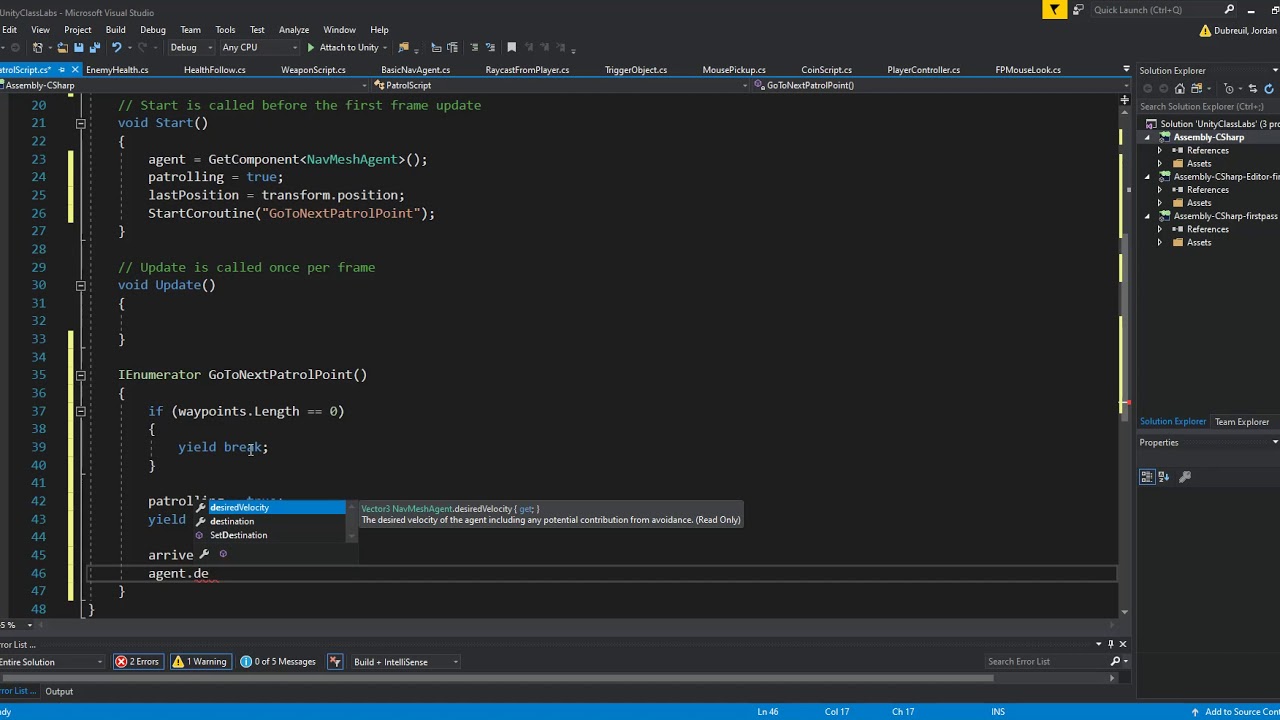Click the Properties panel wrench icon

click(1185, 477)
